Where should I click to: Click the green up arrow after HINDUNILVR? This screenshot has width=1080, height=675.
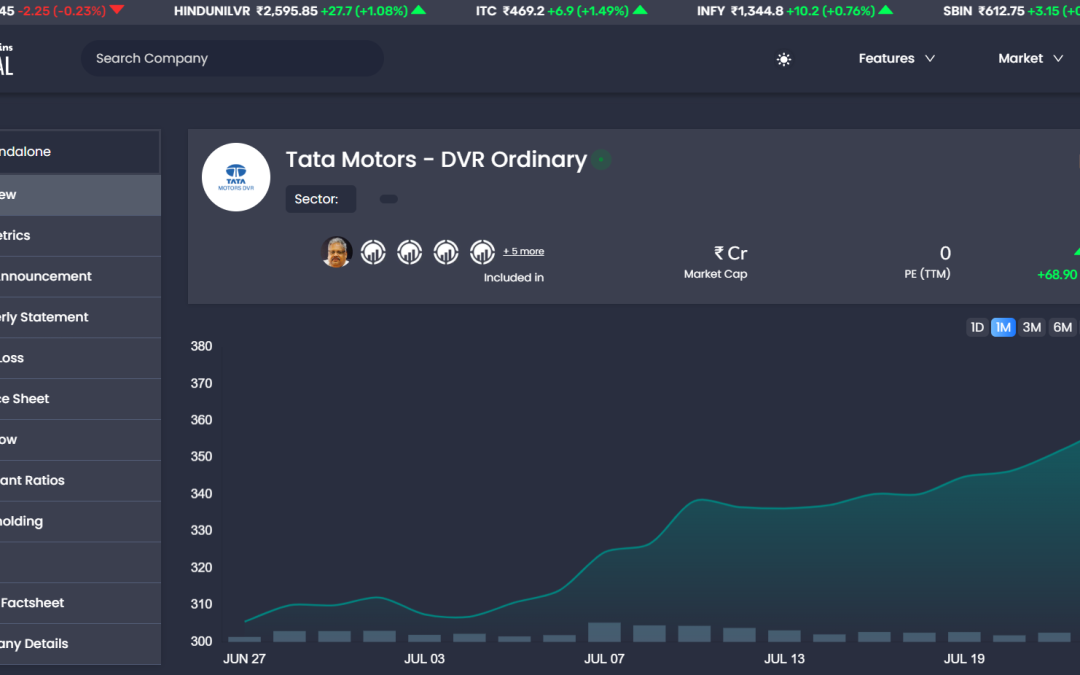click(418, 10)
